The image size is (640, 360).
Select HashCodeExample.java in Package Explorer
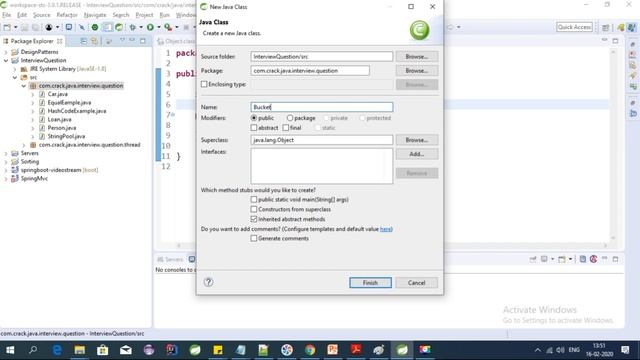[77, 111]
